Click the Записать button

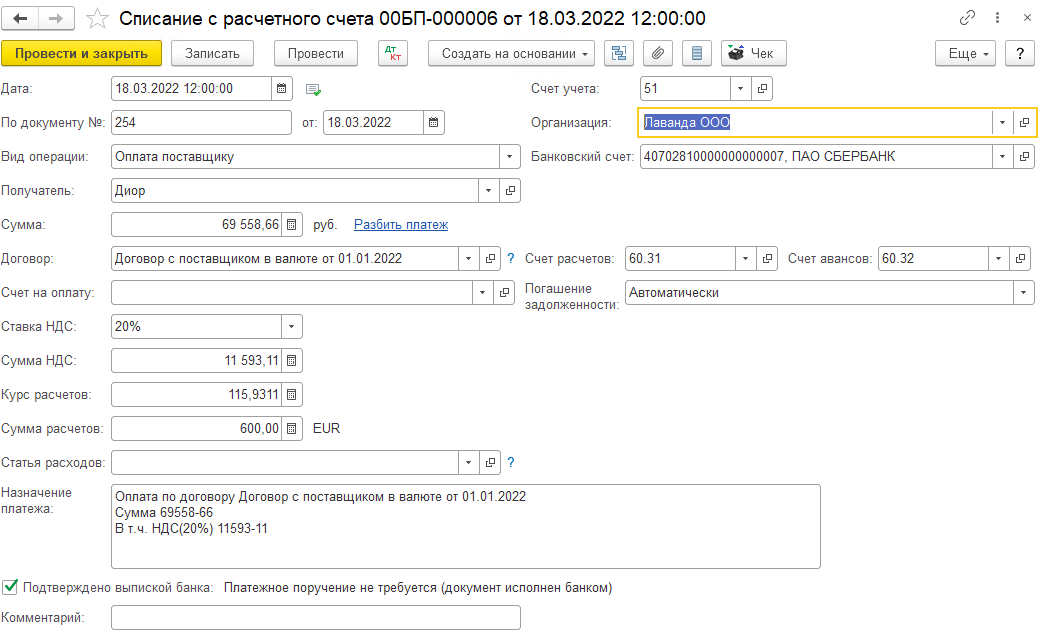pyautogui.click(x=213, y=54)
